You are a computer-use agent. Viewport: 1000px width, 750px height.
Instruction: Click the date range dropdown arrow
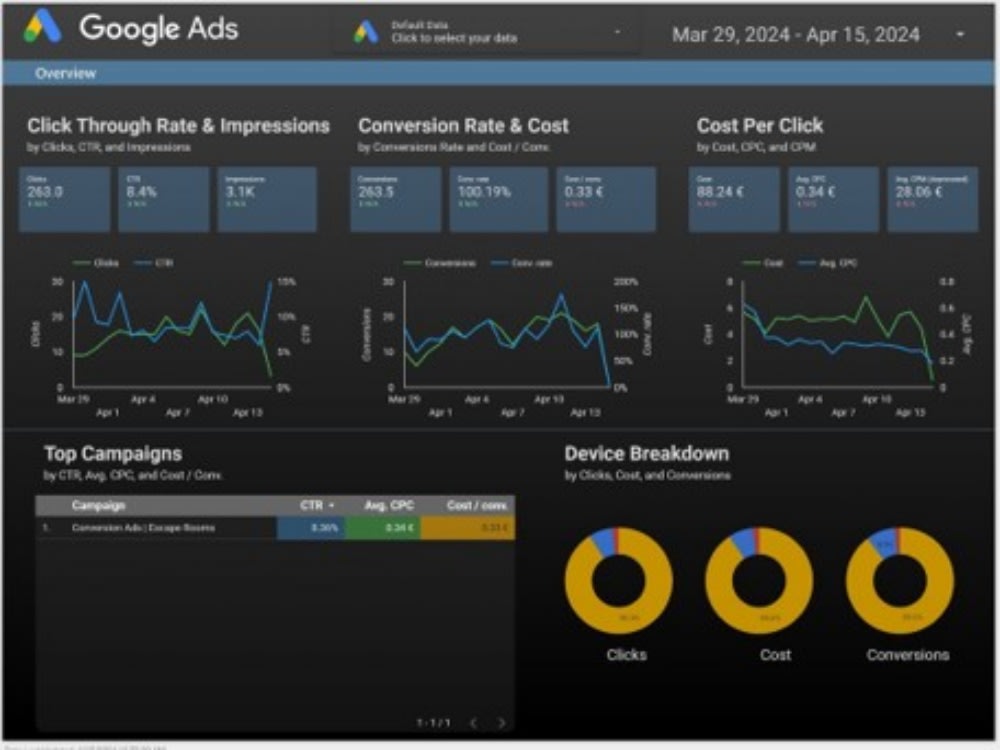[960, 34]
